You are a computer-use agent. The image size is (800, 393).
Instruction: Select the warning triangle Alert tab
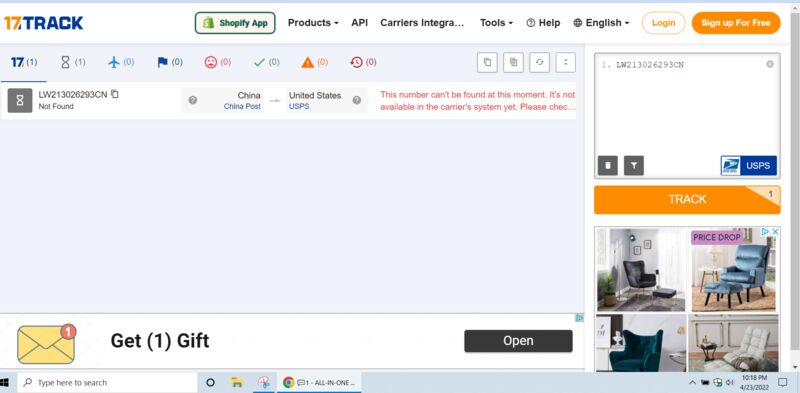(315, 62)
